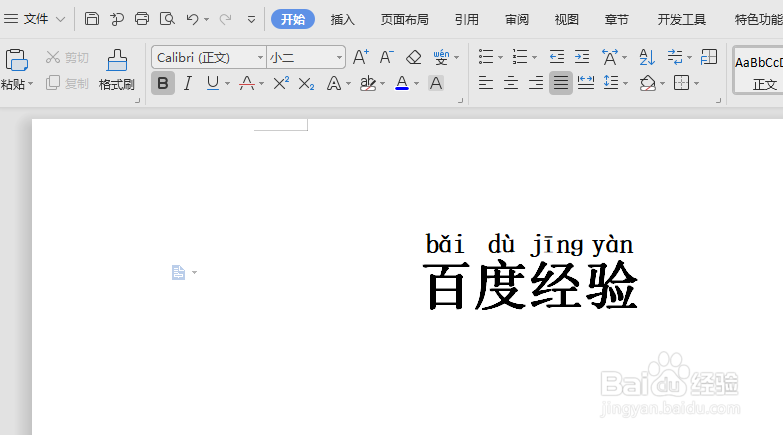Click the clear formatting eraser icon

point(413,57)
